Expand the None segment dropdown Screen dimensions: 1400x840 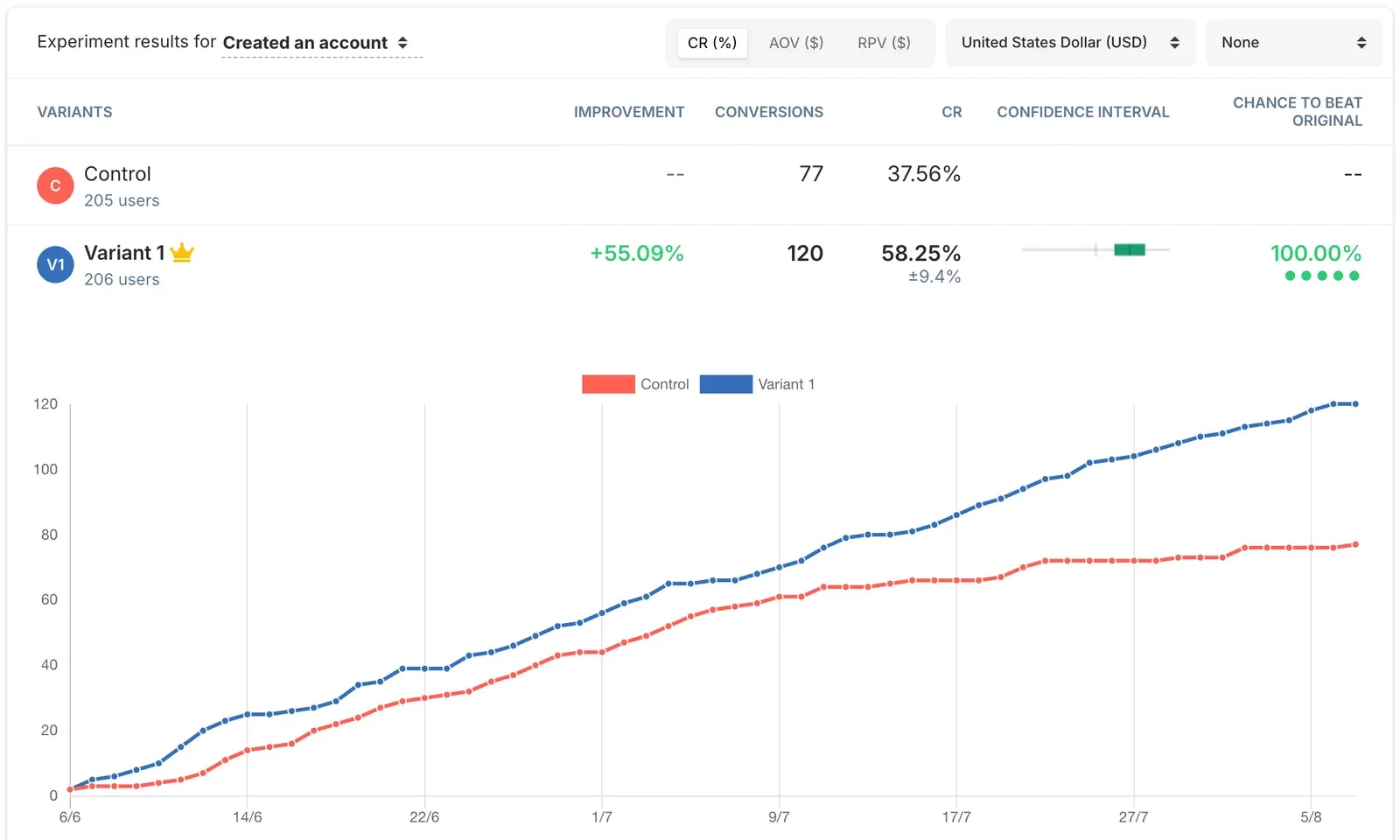click(1293, 43)
